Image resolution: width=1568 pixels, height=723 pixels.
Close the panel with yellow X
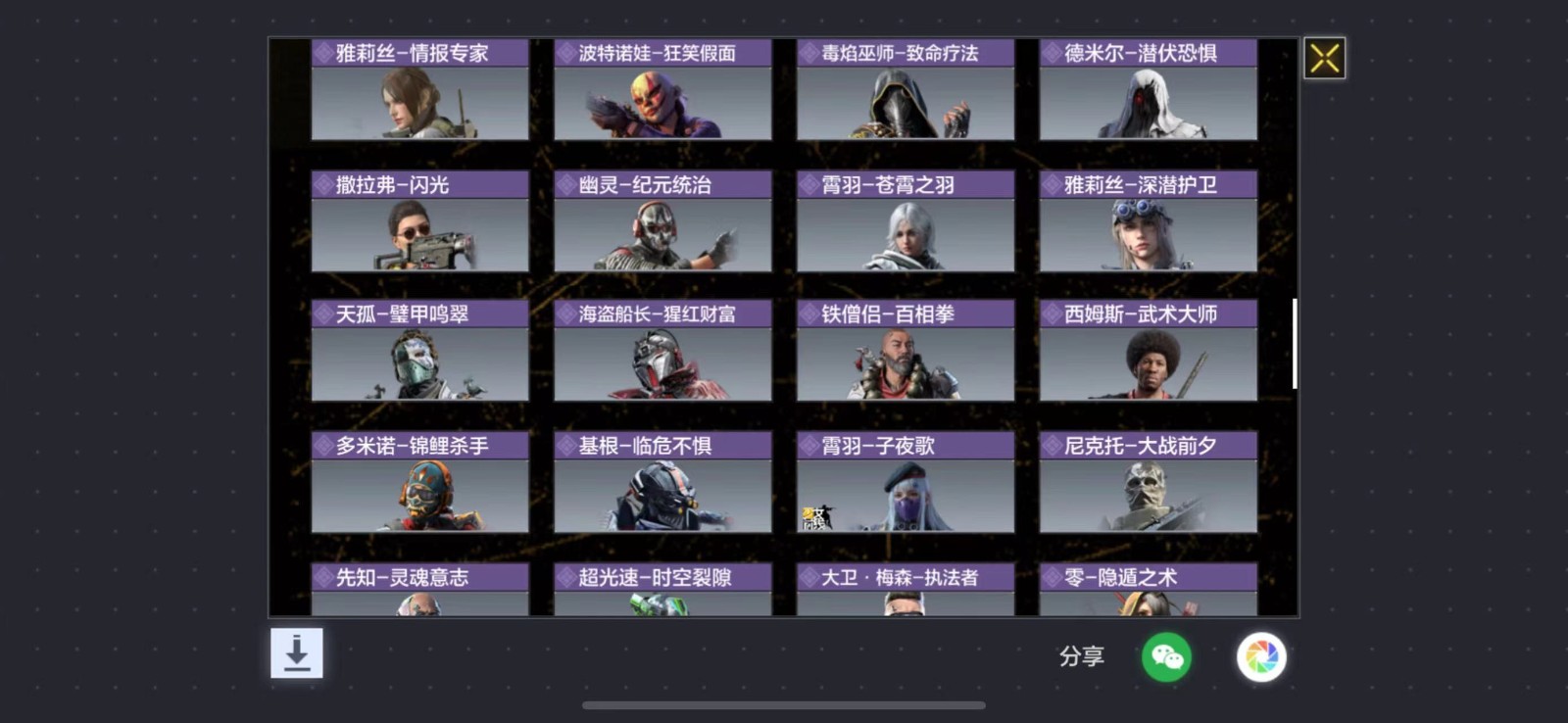1324,58
